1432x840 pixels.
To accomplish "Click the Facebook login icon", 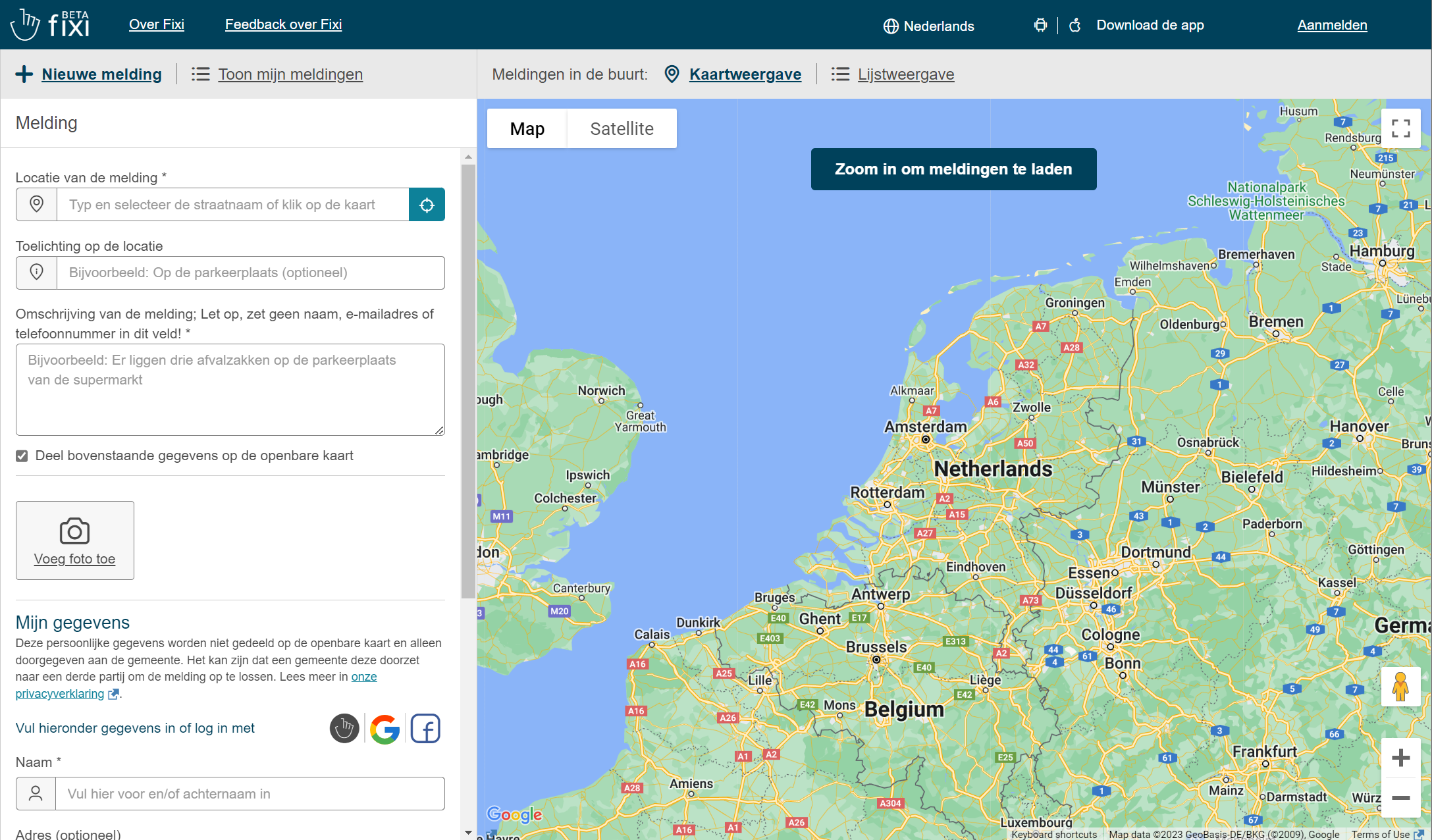I will click(x=424, y=728).
